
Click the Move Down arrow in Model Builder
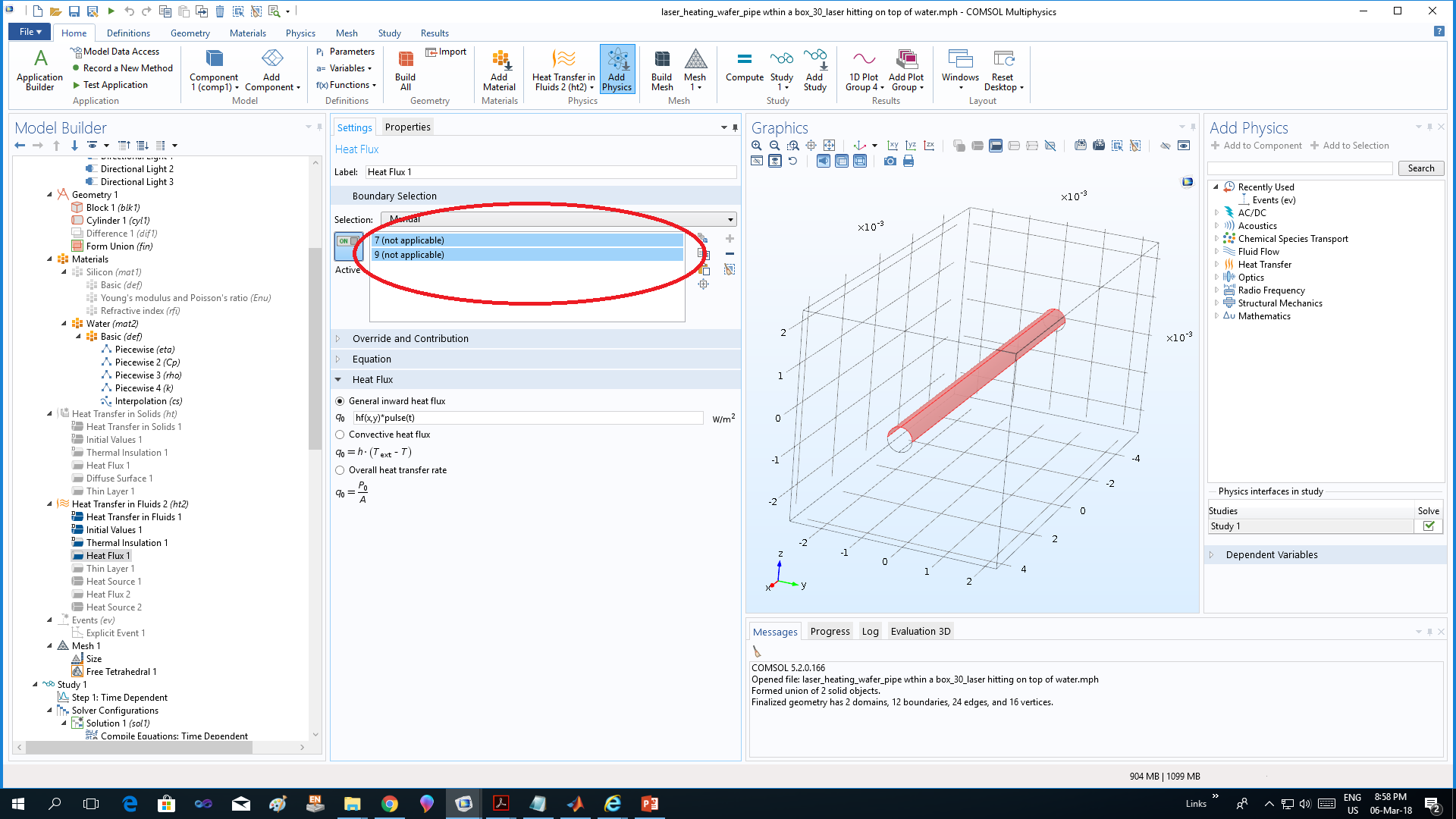74,145
